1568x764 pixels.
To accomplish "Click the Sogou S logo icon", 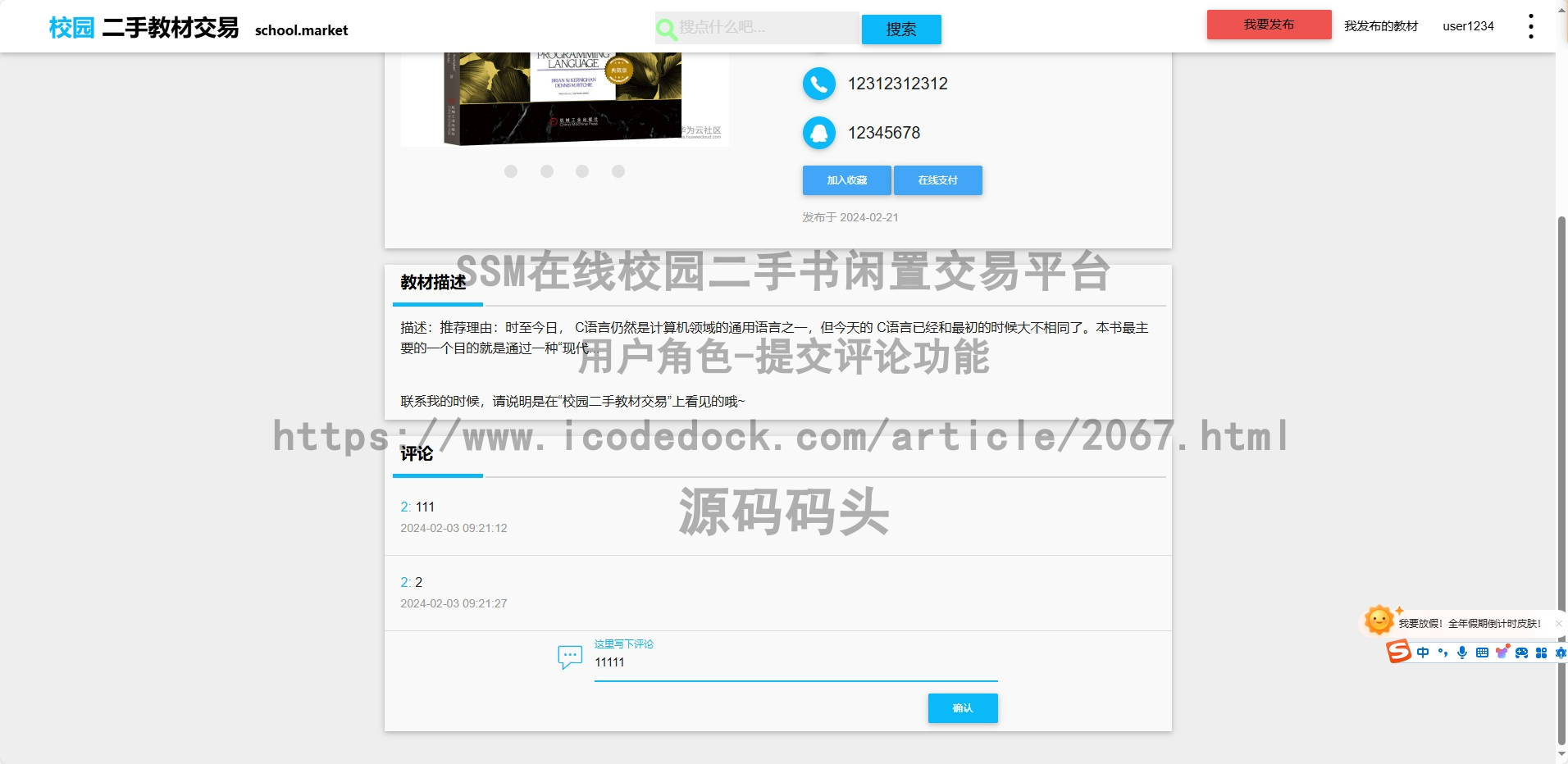I will tap(1399, 652).
